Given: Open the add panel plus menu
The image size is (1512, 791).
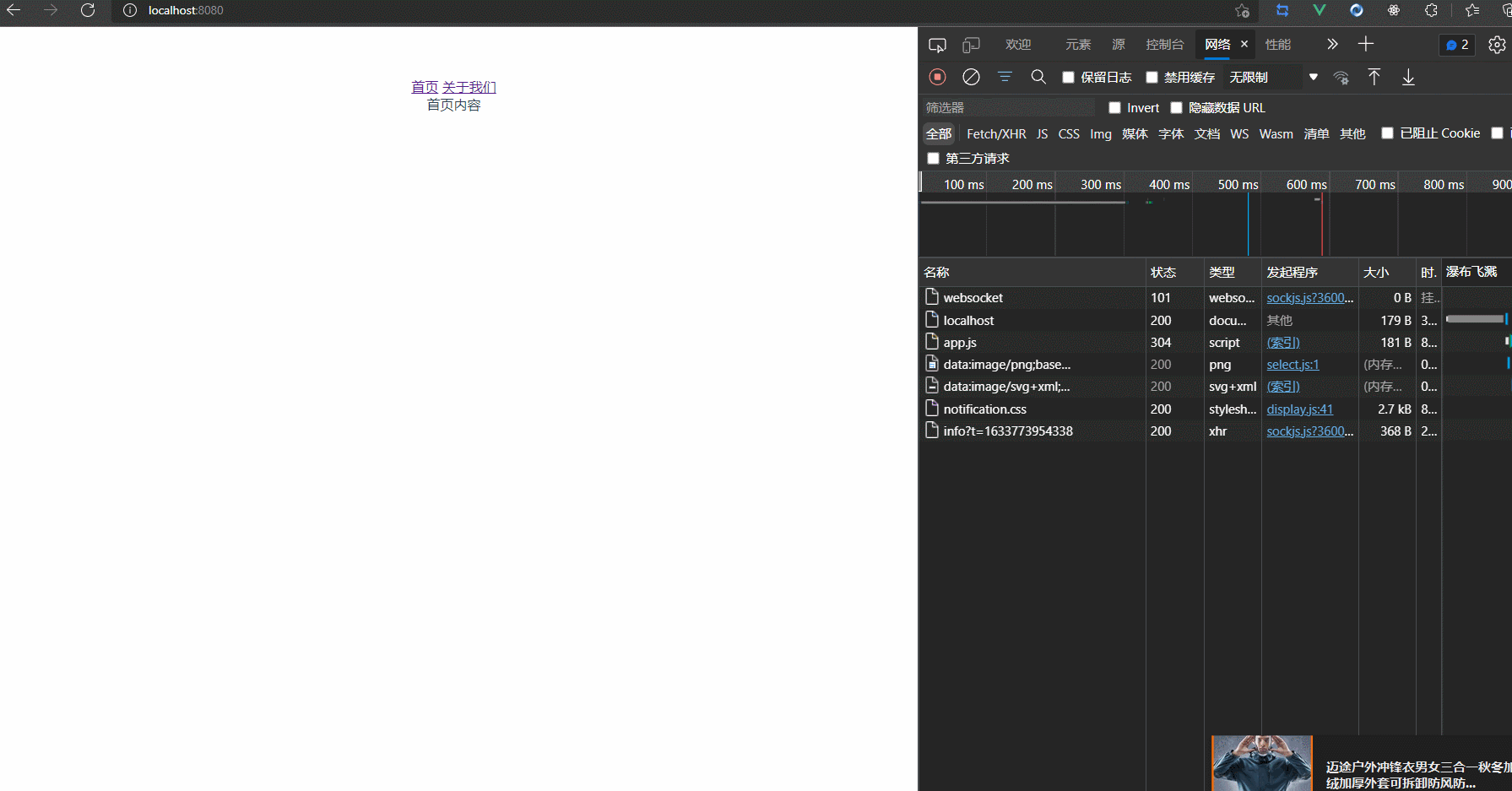Looking at the screenshot, I should click(x=1365, y=44).
